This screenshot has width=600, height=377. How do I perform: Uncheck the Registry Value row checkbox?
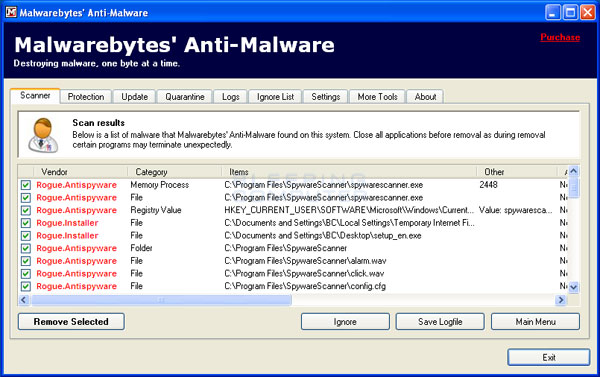[x=26, y=211]
